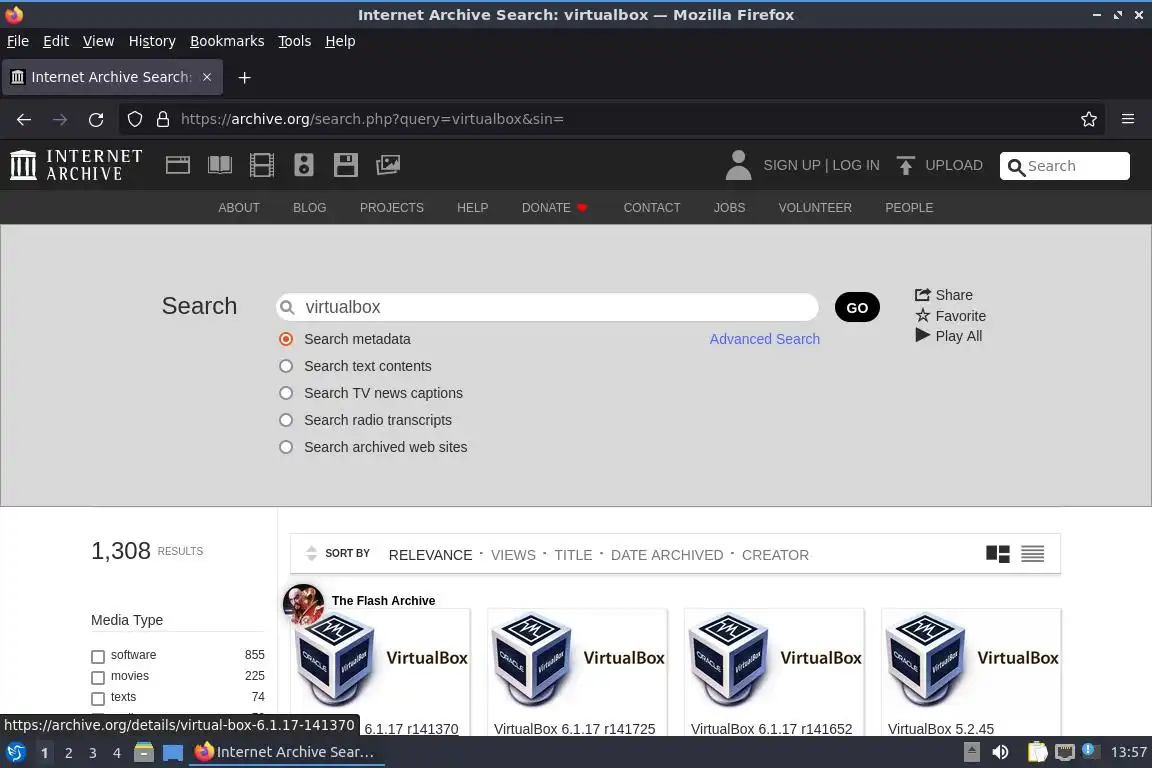The height and width of the screenshot is (768, 1152).
Task: Open the Firefox hamburger menu
Action: (1128, 119)
